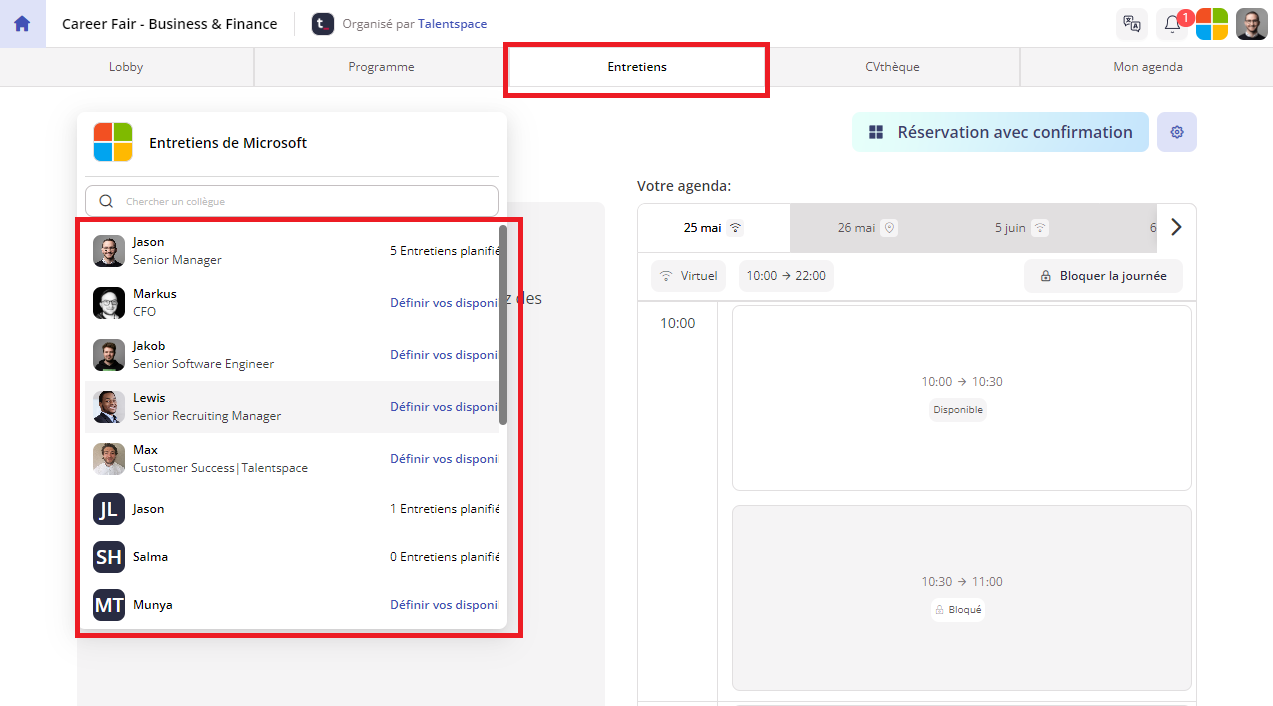Click the Talentspace logo icon
Viewport: 1273px width, 706px height.
[x=322, y=24]
